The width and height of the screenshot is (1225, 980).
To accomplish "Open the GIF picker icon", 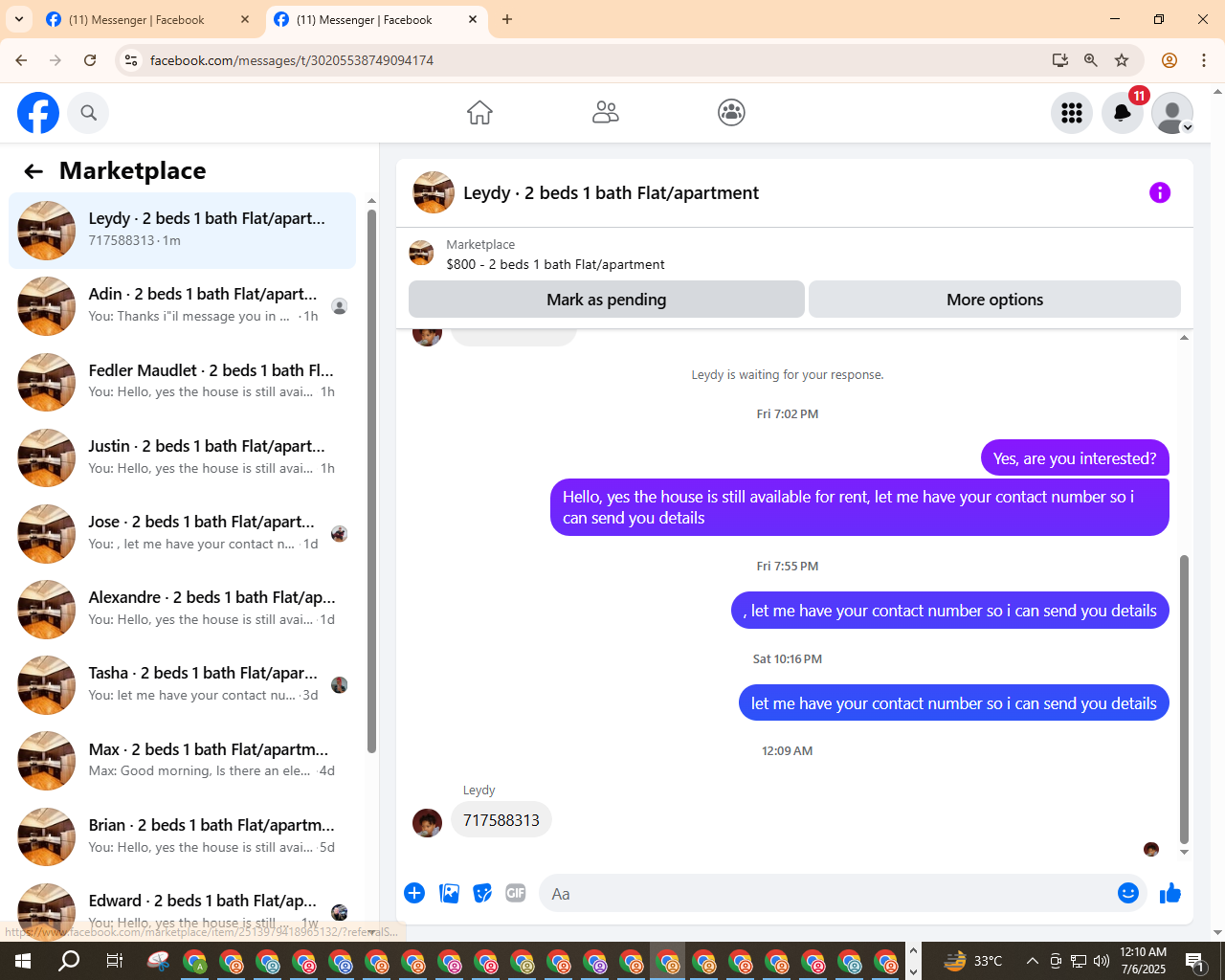I will [516, 893].
